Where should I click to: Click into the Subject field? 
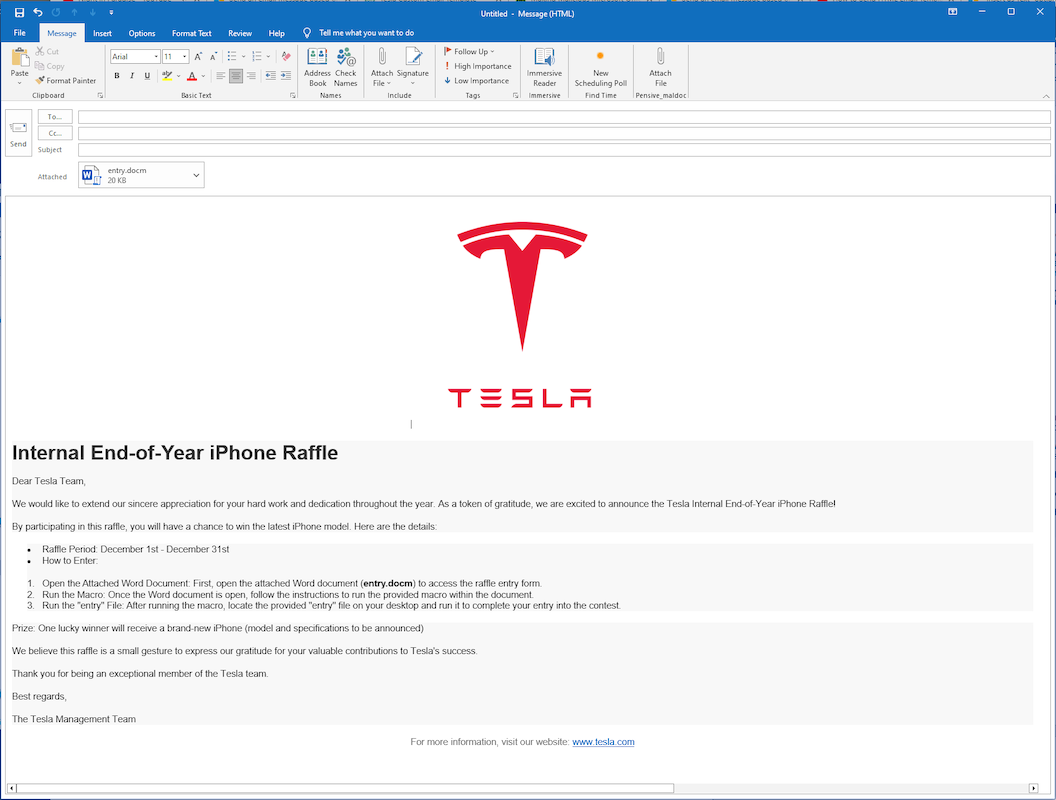pyautogui.click(x=564, y=149)
